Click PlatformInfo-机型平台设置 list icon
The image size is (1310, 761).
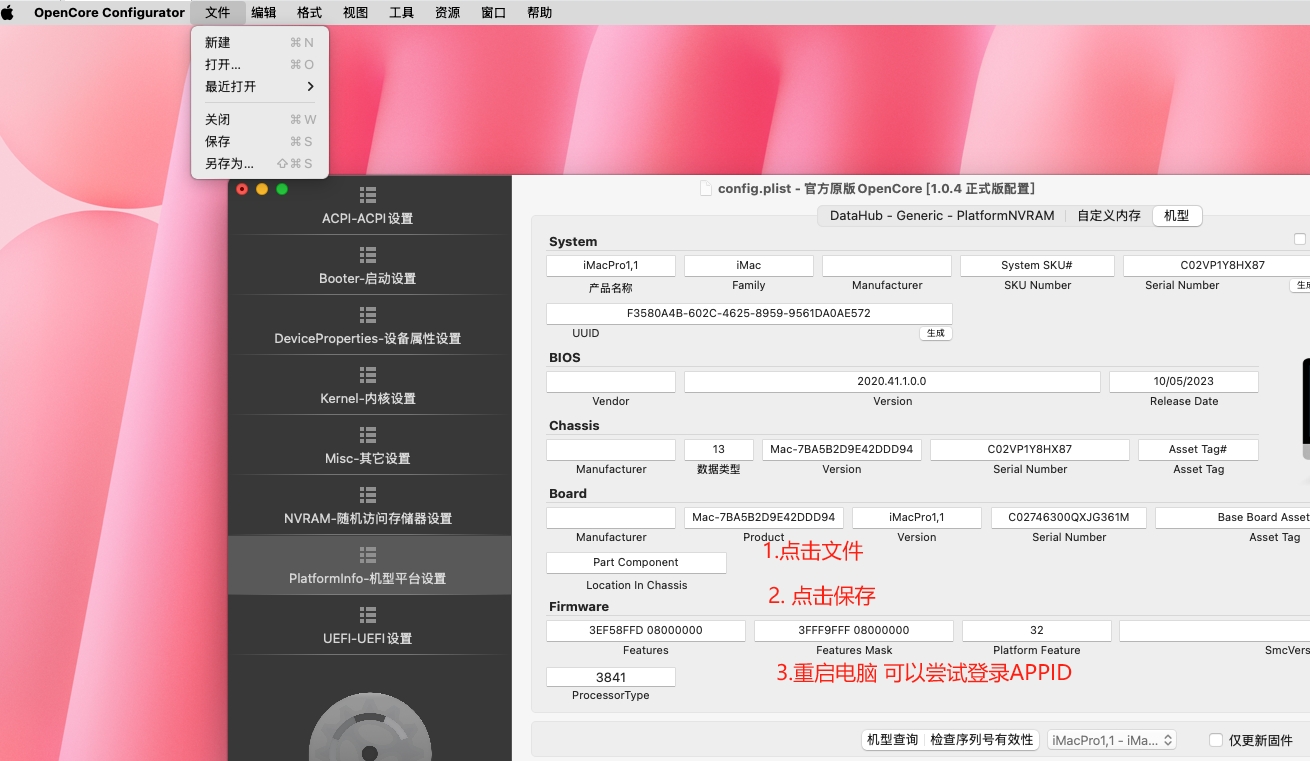tap(368, 555)
